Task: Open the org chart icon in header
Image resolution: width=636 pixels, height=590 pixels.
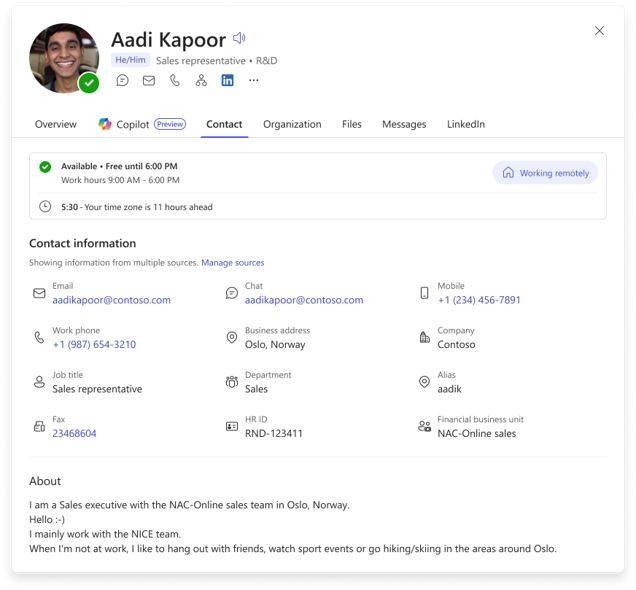Action: (x=201, y=80)
